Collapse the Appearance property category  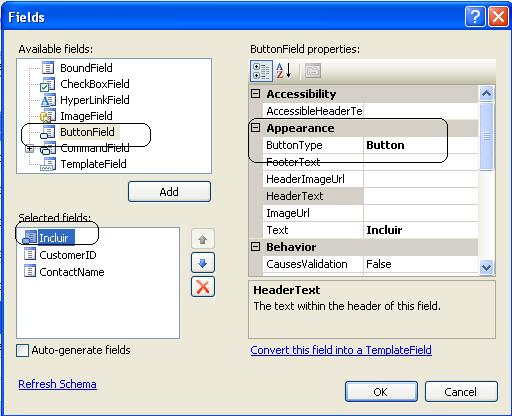pyautogui.click(x=256, y=128)
